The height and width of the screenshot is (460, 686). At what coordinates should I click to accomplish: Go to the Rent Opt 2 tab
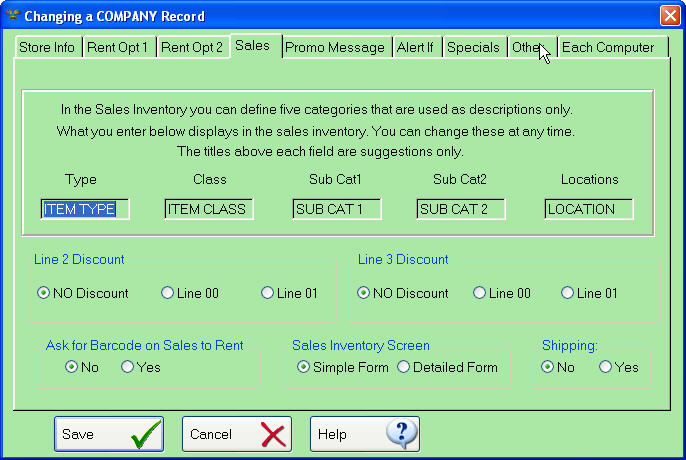click(192, 47)
